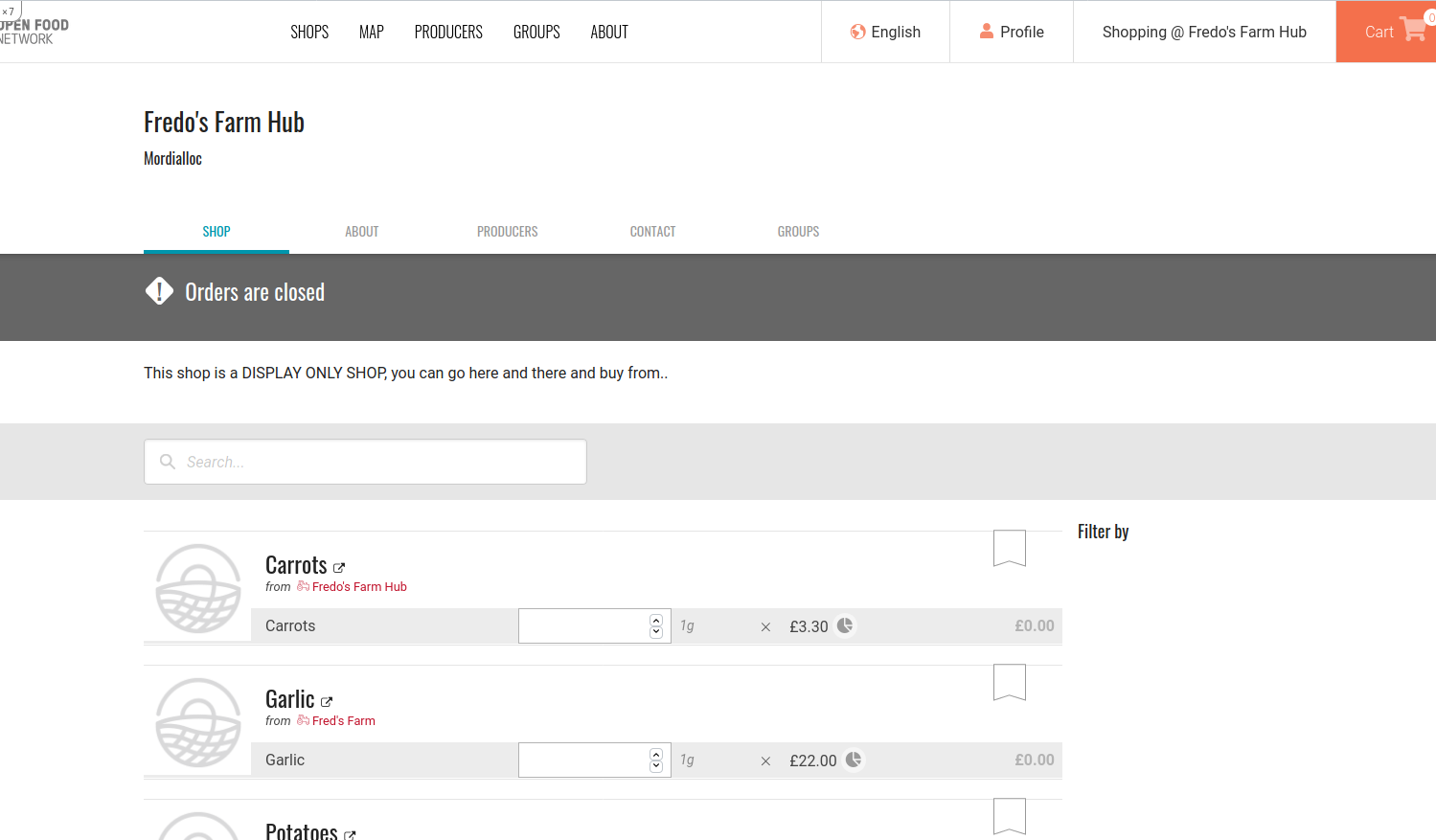
Task: Switch to the hub Producers tab
Action: click(x=508, y=232)
